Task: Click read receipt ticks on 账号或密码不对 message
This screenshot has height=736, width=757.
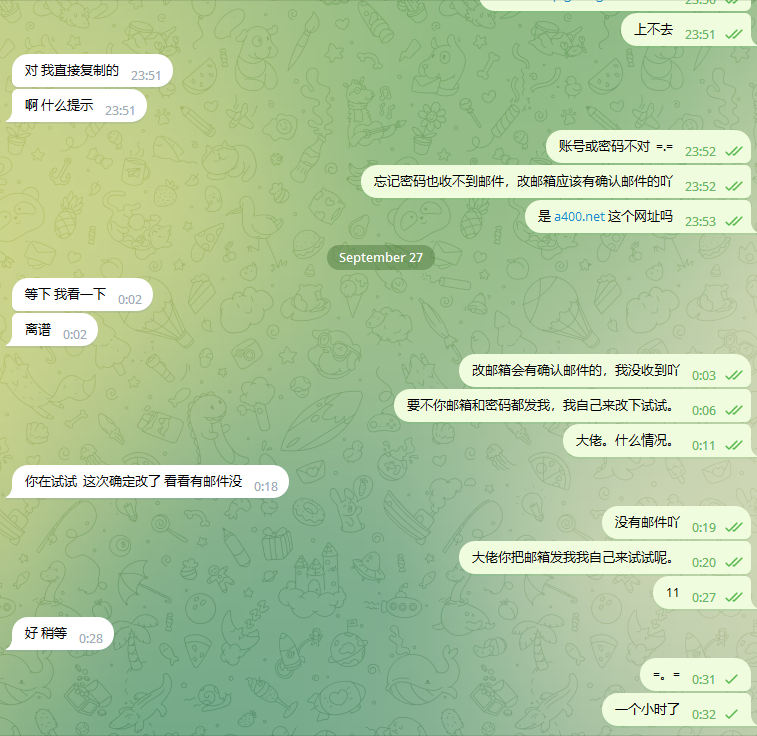Action: (x=734, y=152)
